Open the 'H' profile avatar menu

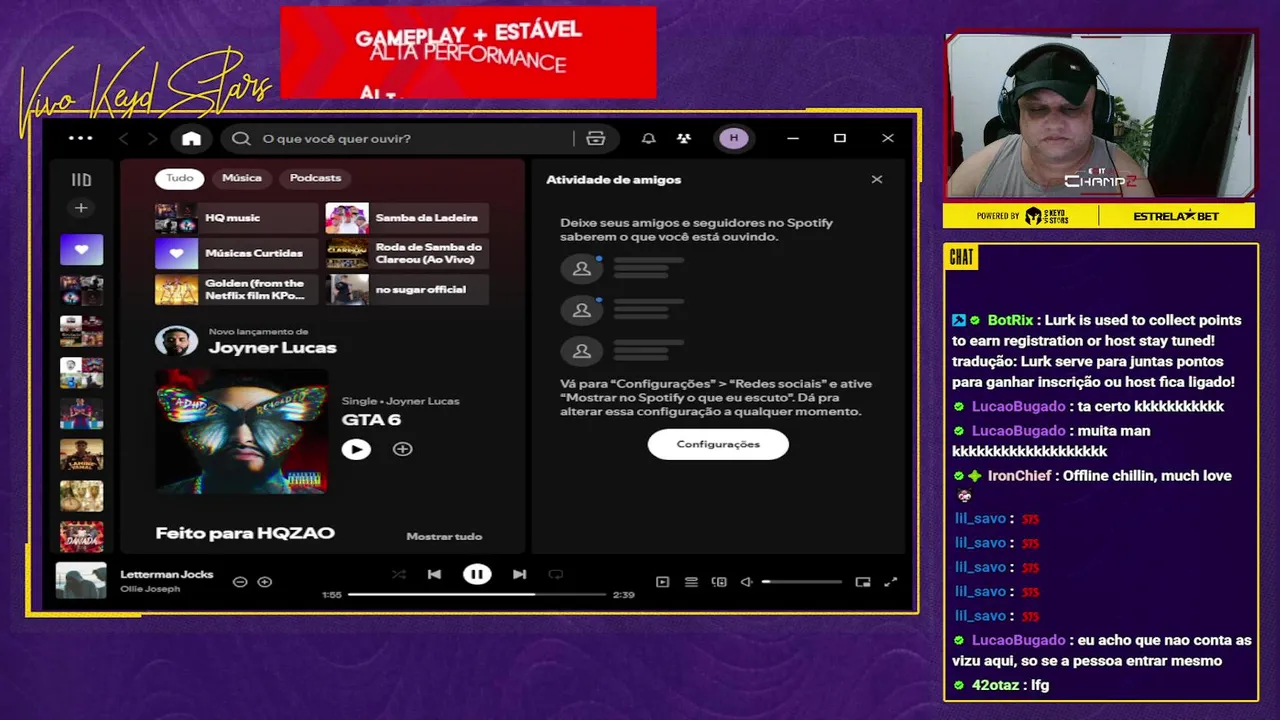734,138
